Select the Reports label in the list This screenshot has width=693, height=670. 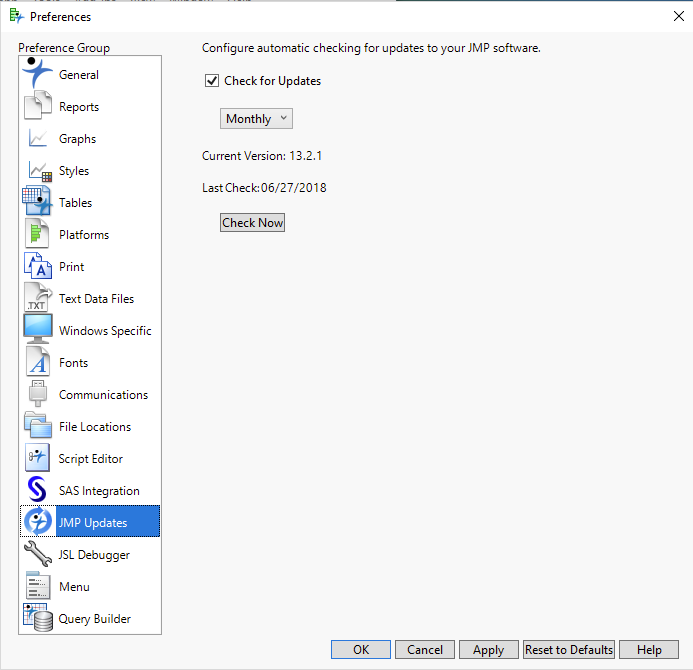coord(79,107)
